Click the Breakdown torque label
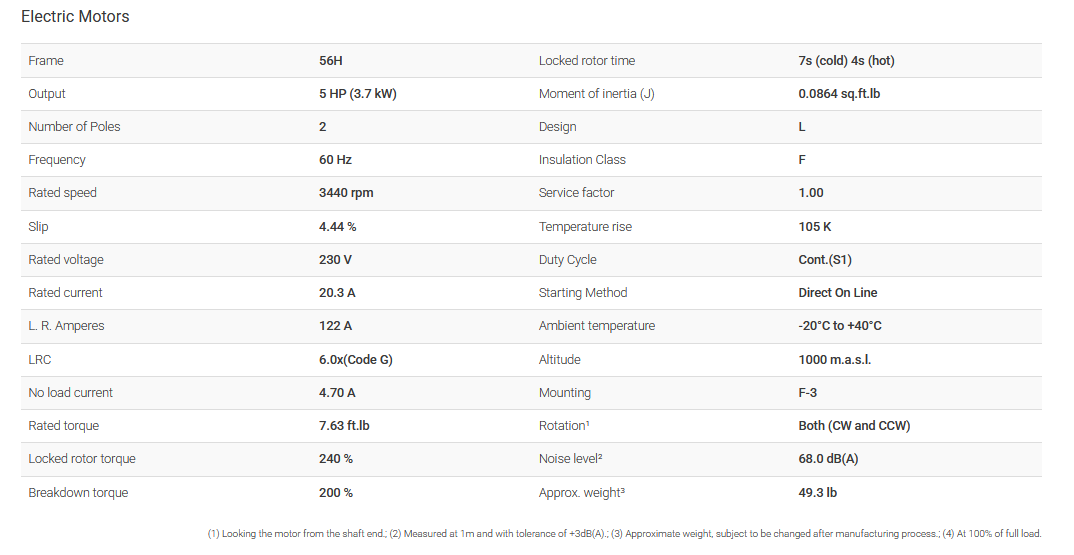Image resolution: width=1074 pixels, height=555 pixels. tap(78, 493)
